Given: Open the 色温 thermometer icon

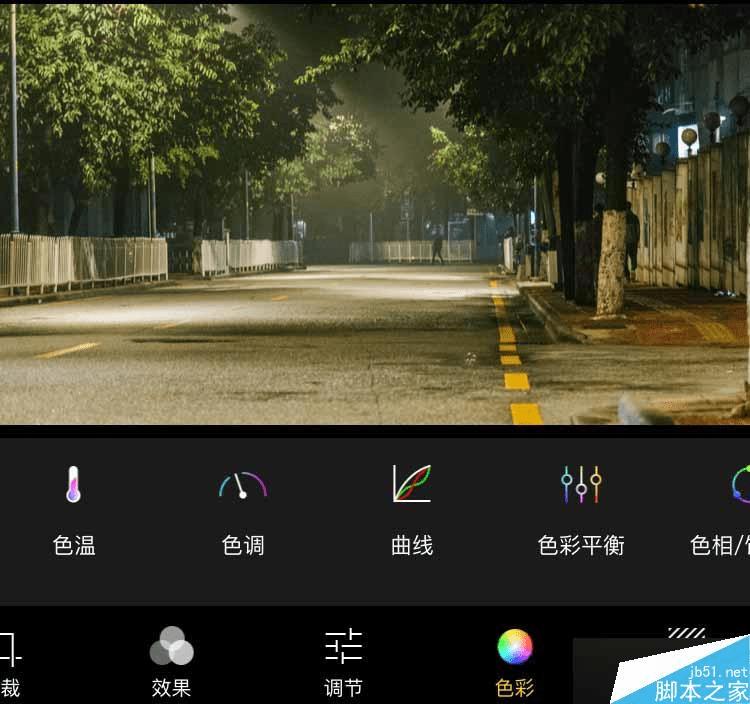Looking at the screenshot, I should 73,484.
